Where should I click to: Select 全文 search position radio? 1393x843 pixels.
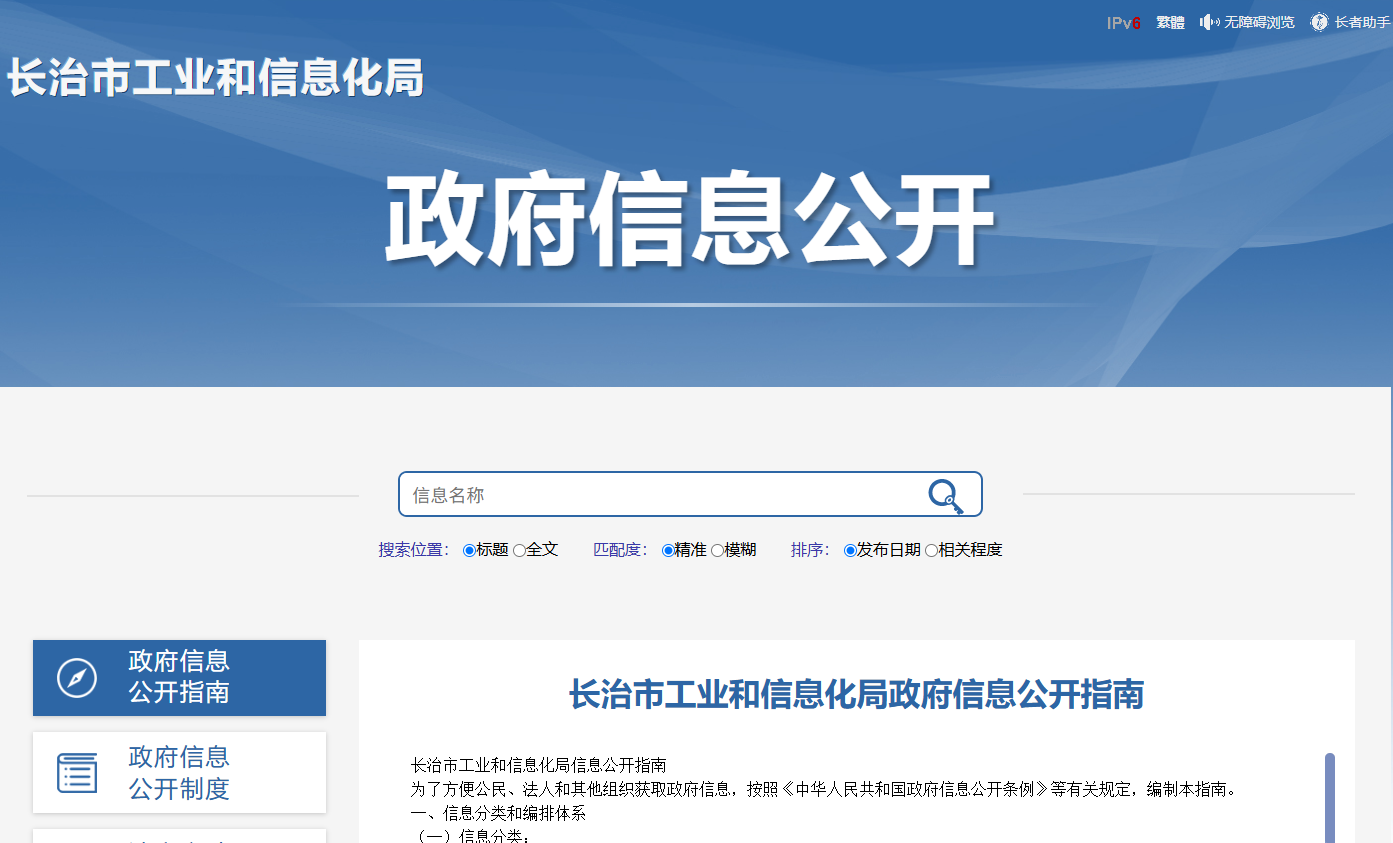519,550
